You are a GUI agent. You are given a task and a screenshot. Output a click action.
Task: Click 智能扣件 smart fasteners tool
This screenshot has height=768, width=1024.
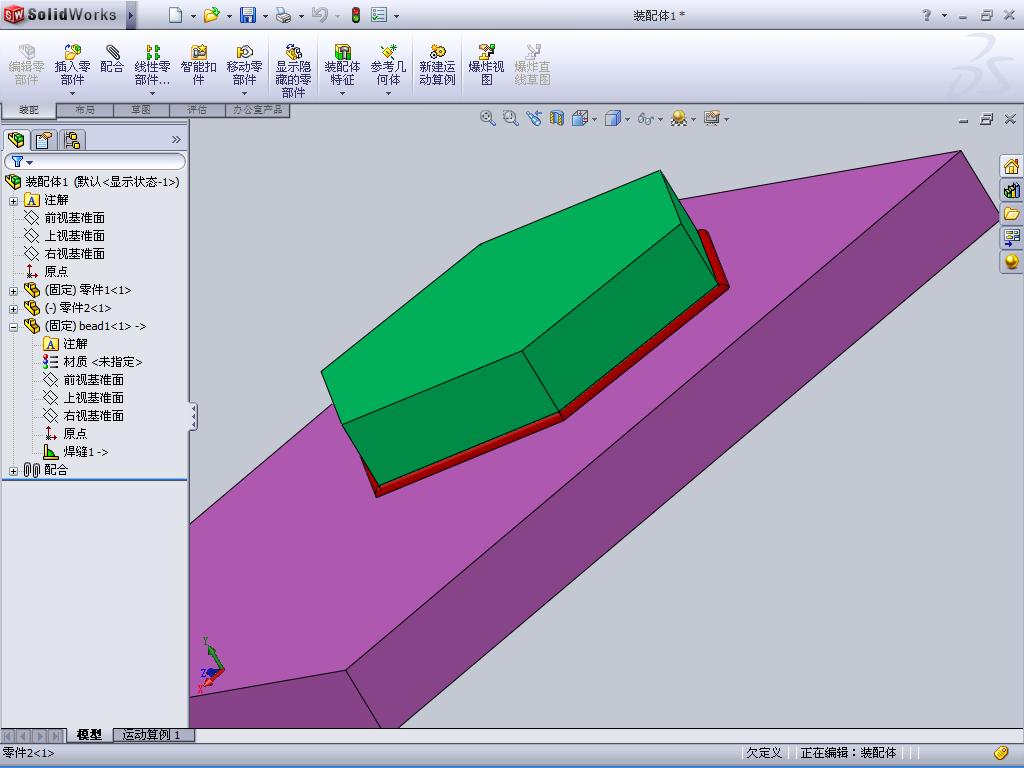199,64
